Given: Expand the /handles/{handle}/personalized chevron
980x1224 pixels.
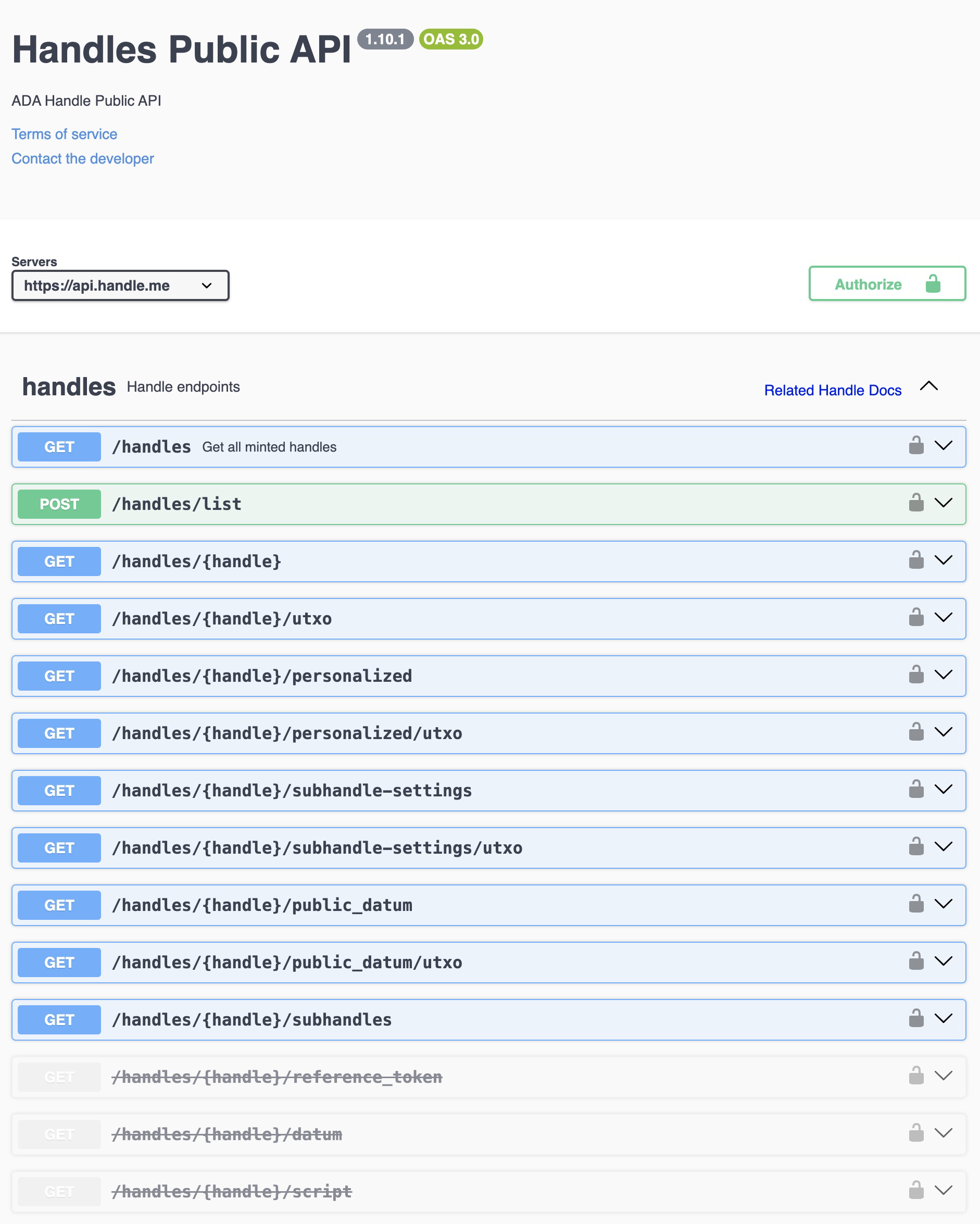Looking at the screenshot, I should 943,675.
